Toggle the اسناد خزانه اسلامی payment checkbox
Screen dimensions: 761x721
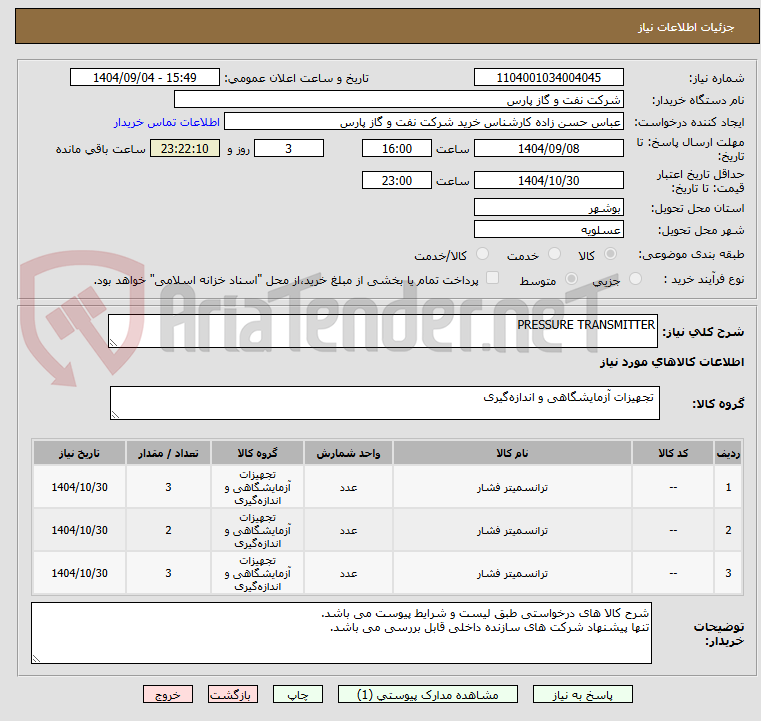tap(492, 278)
